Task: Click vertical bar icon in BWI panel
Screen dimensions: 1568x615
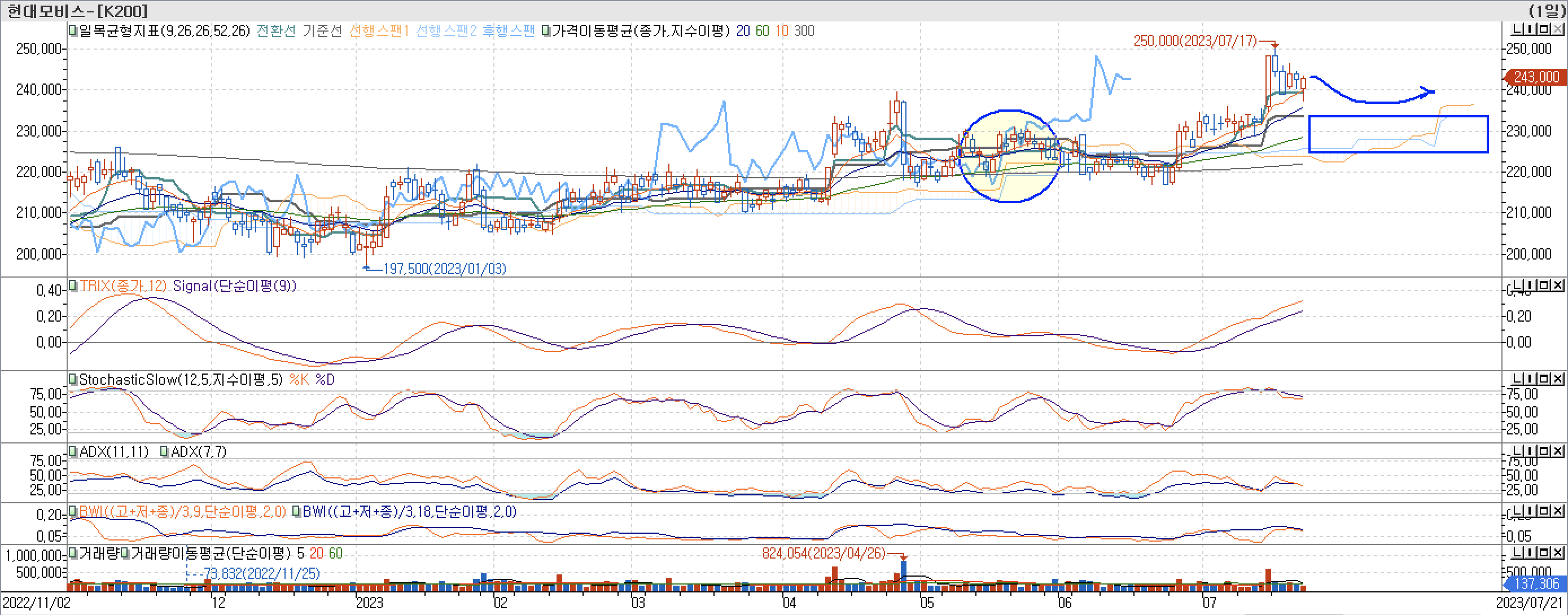Action: click(1531, 511)
